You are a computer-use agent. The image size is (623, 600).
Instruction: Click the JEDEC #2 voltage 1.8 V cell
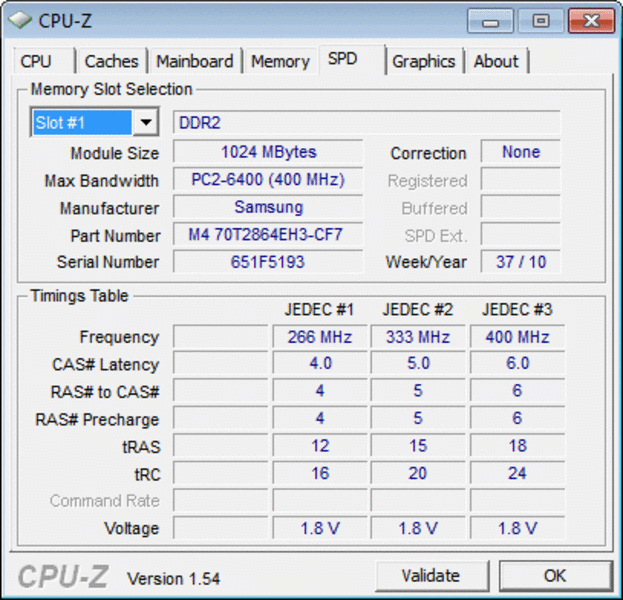(418, 528)
